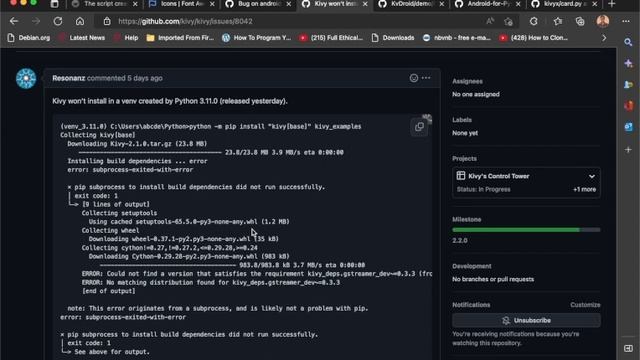640x360 pixels.
Task: Open 'Imported From Fir...' bookmarks folder
Action: (180, 38)
